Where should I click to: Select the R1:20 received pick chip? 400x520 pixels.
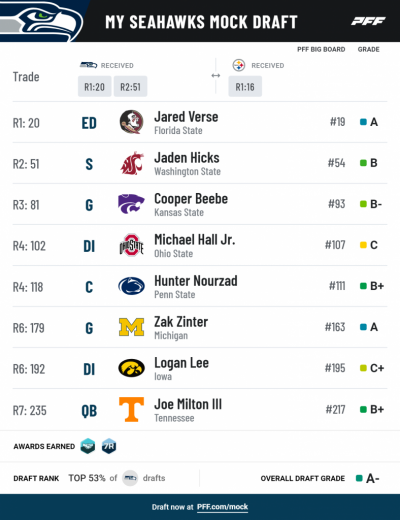coord(94,86)
